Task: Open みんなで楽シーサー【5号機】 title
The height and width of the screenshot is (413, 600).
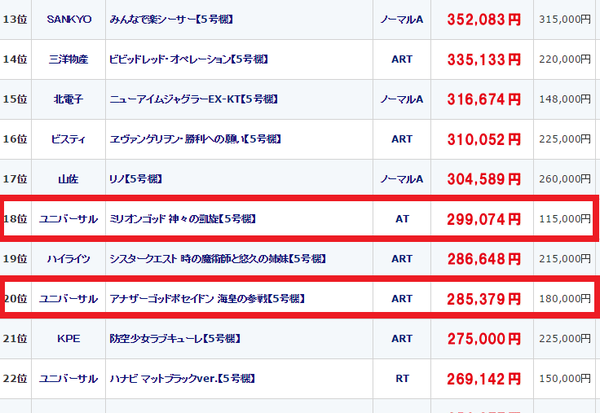Action: (x=171, y=19)
